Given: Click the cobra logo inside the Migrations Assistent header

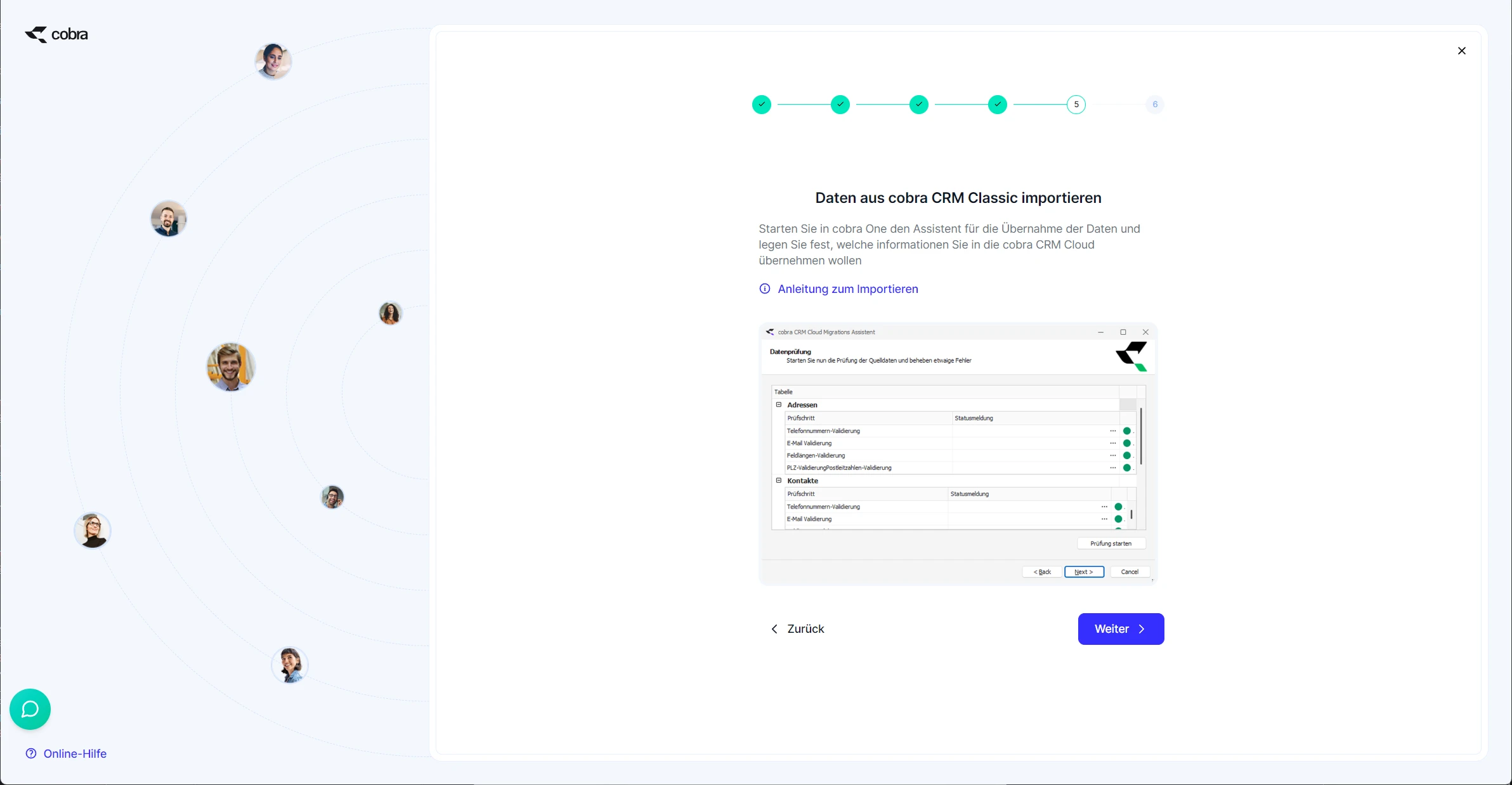Looking at the screenshot, I should [1133, 356].
